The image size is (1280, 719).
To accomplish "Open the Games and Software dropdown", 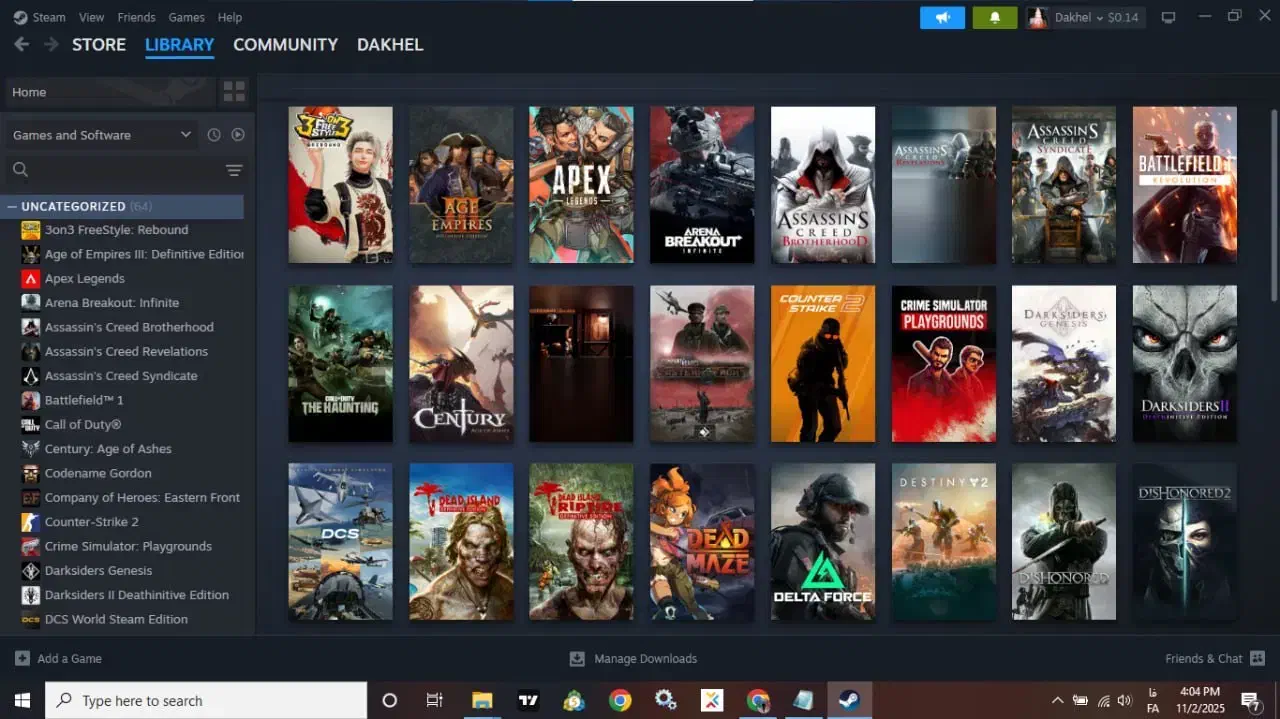I will coord(100,134).
